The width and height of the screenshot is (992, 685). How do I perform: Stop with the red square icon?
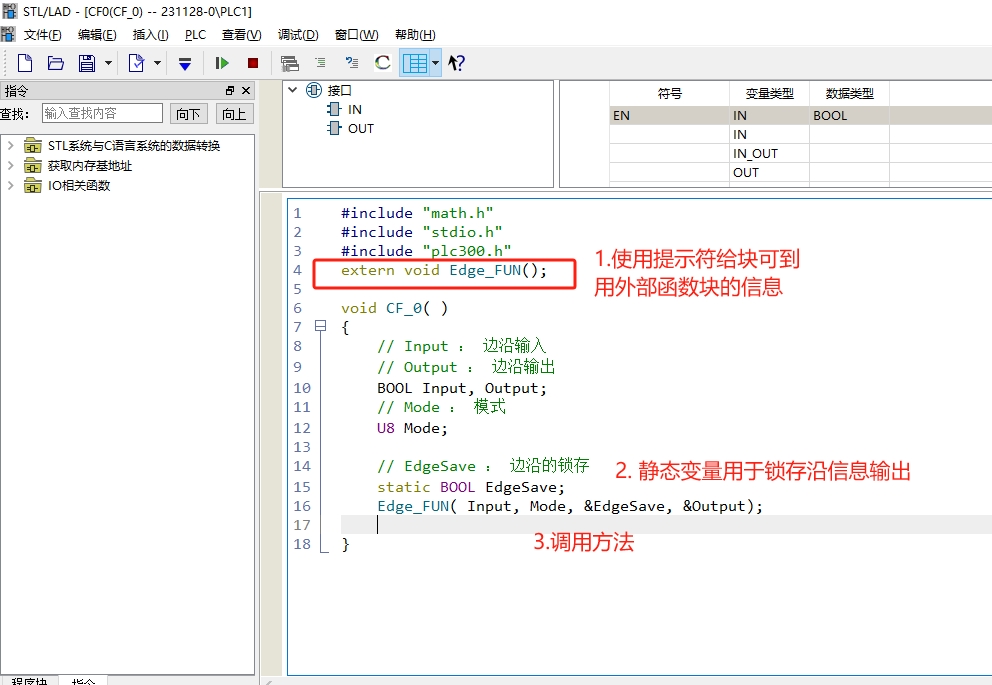[253, 63]
